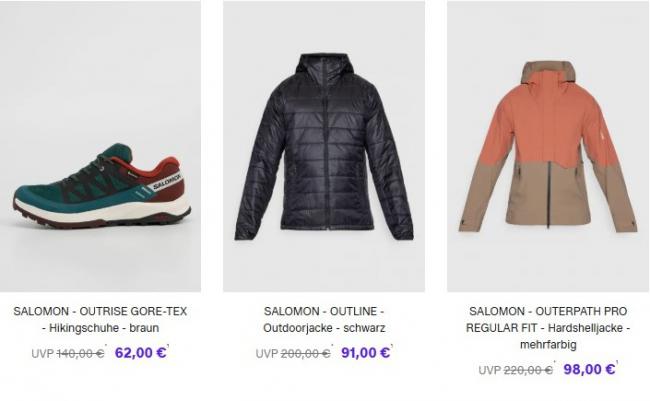Click the struck-through UVP 200,00 € price
The width and height of the screenshot is (650, 401).
point(293,353)
